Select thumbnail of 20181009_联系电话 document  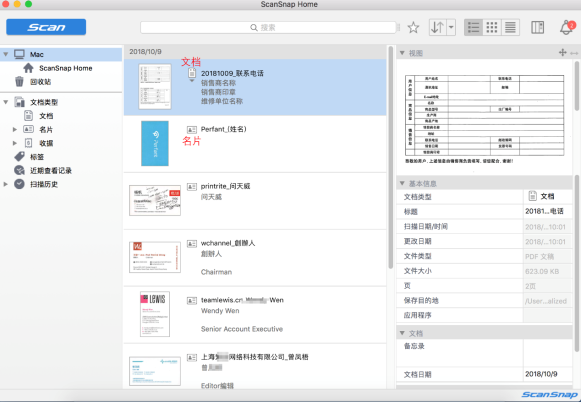click(155, 86)
